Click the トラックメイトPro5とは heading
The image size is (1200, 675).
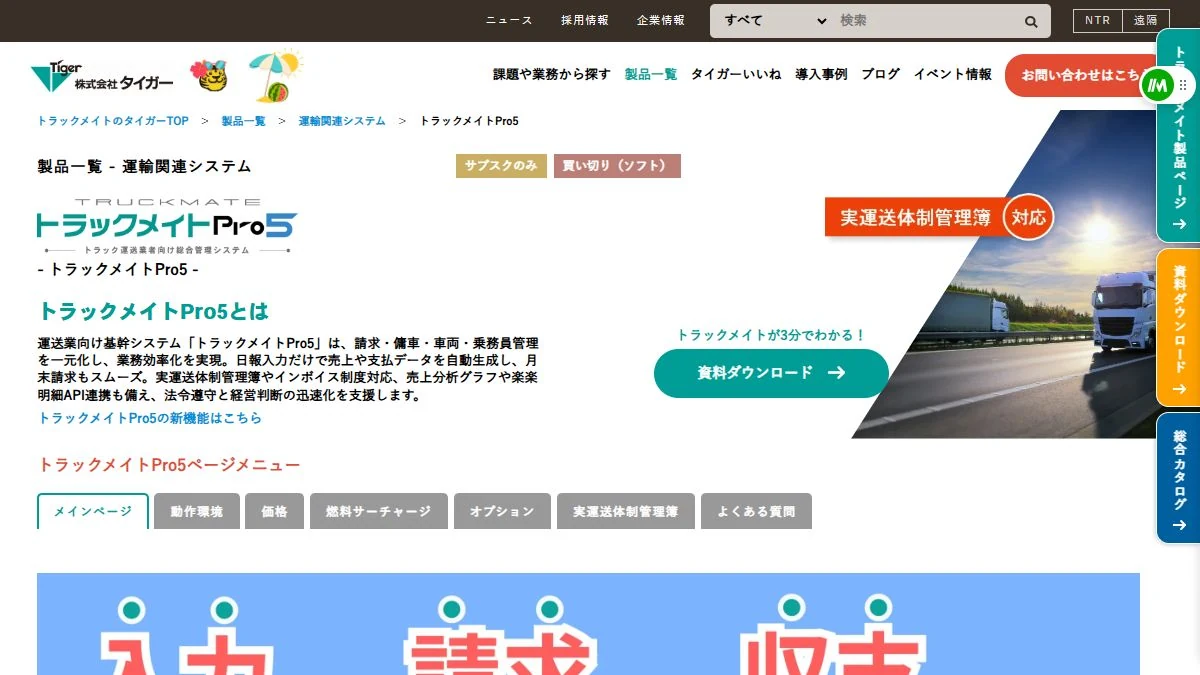coord(153,311)
